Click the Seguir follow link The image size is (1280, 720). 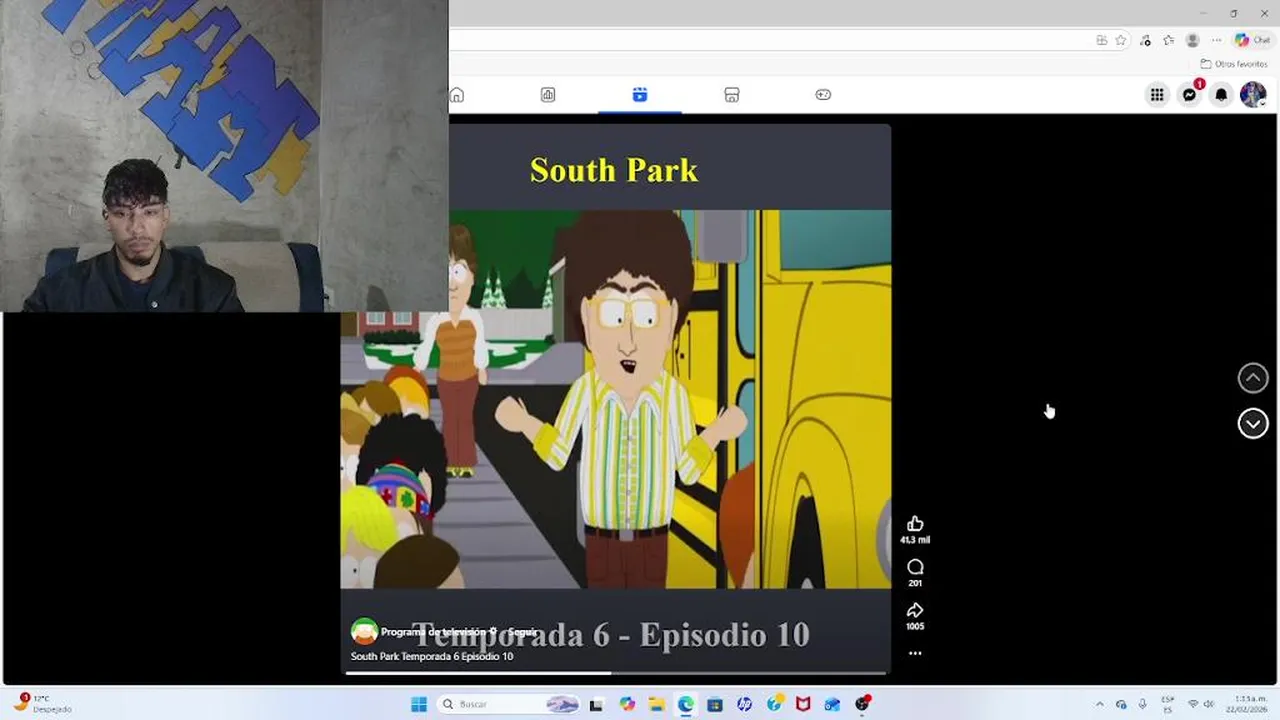tap(522, 632)
